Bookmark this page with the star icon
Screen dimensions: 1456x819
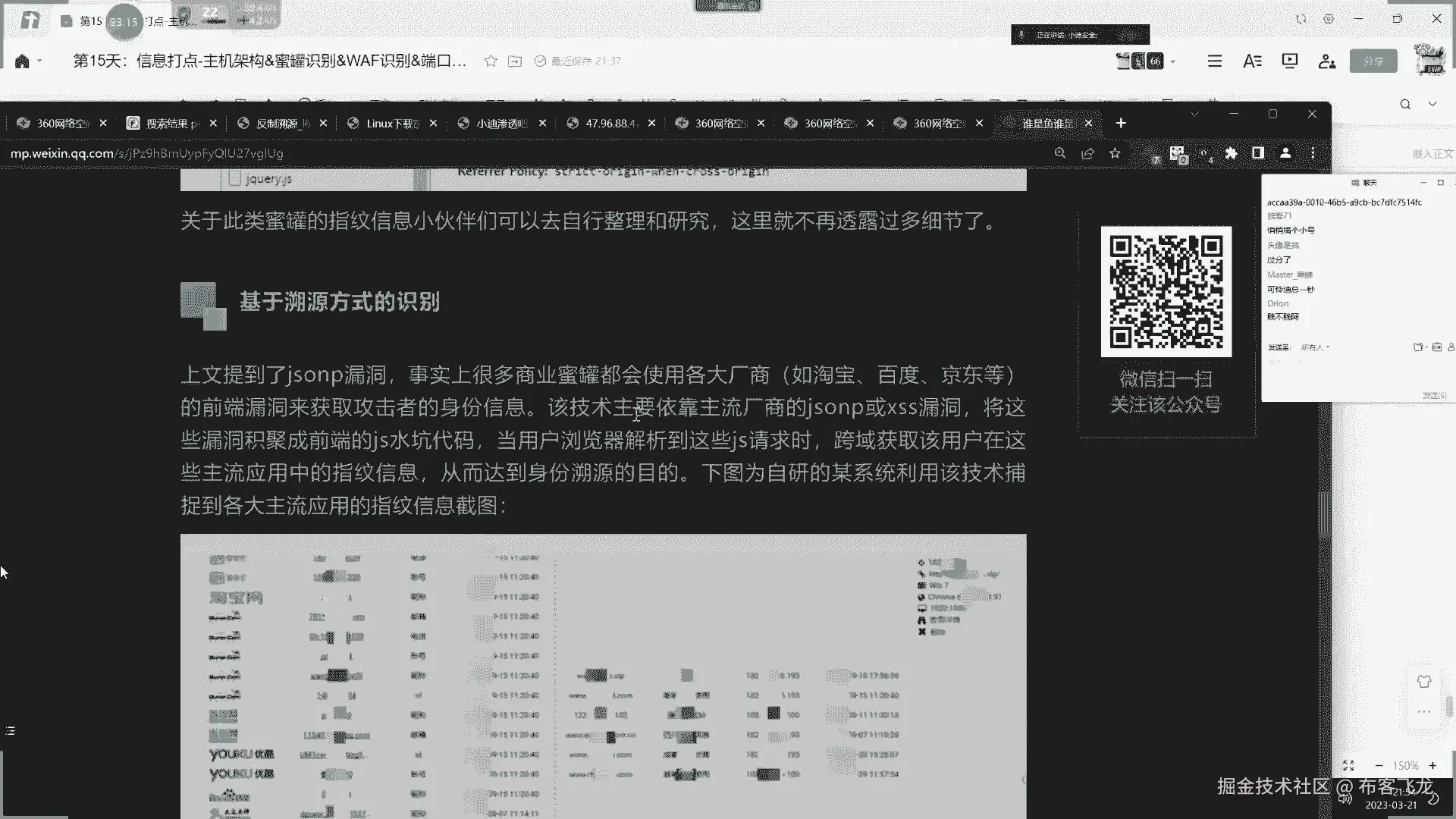[1115, 153]
